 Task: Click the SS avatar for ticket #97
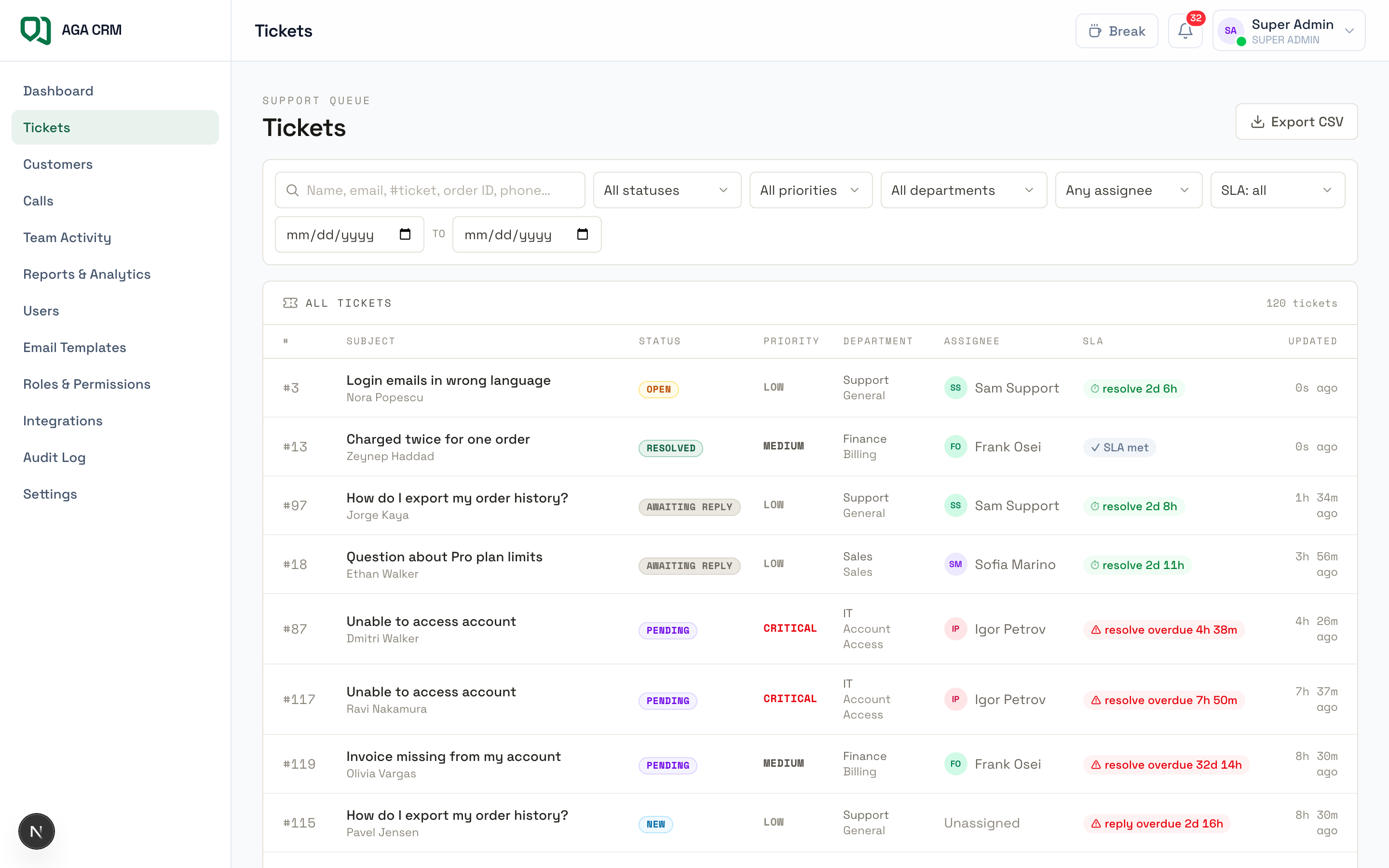click(x=955, y=506)
